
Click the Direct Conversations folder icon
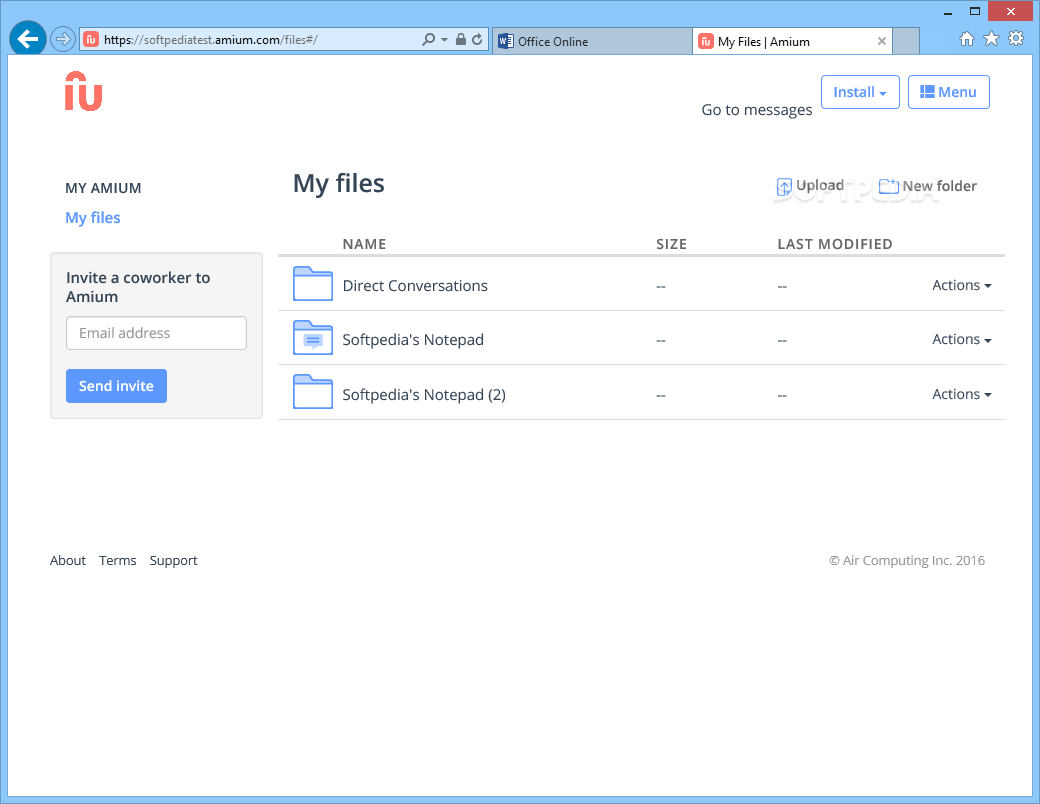click(x=313, y=284)
